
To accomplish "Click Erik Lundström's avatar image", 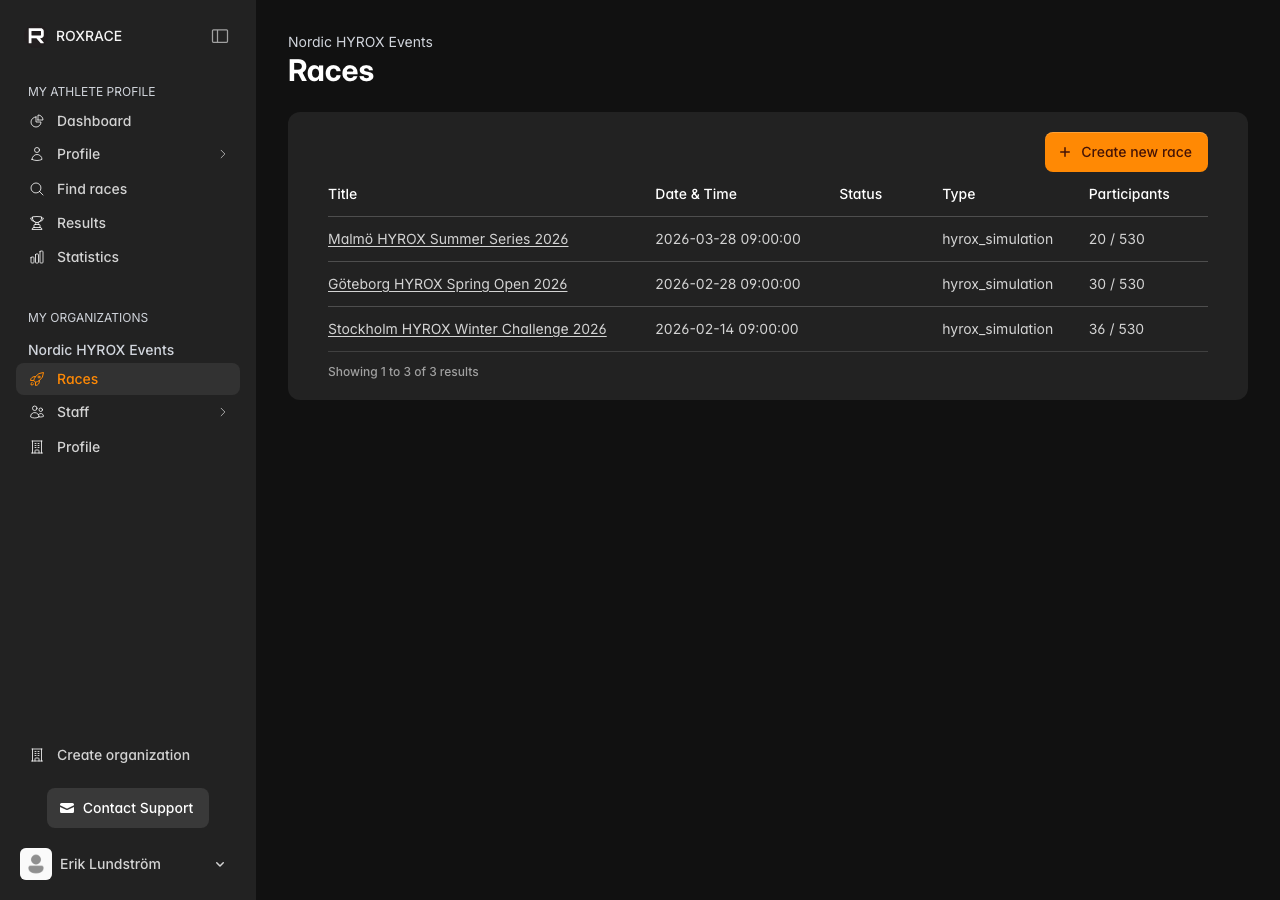I will click(36, 864).
